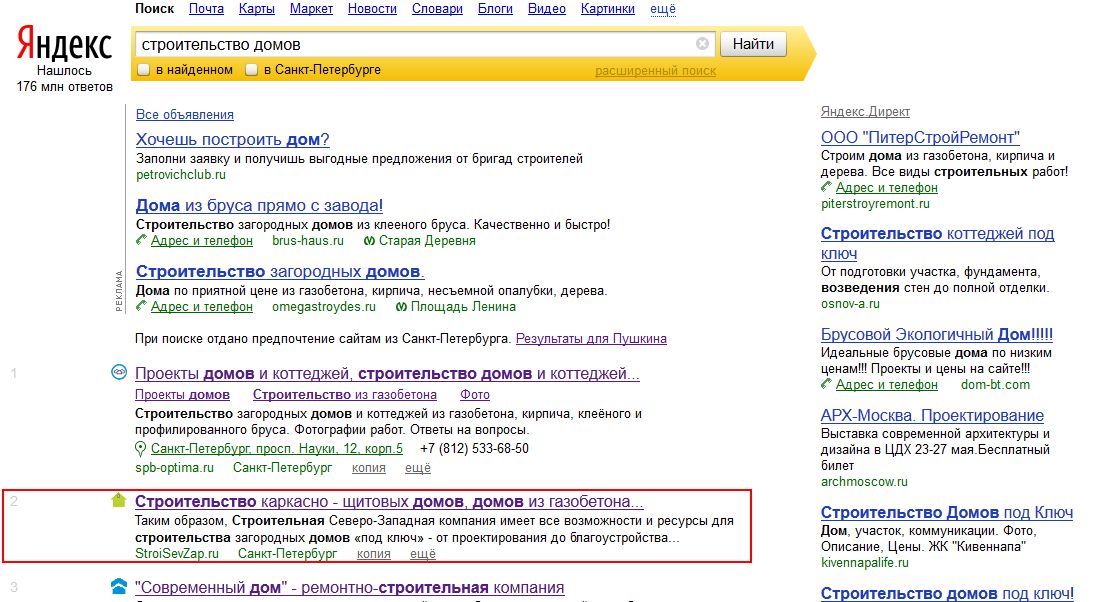Open 'Результаты для Пушкина' link
1112x602 pixels.
coord(591,338)
